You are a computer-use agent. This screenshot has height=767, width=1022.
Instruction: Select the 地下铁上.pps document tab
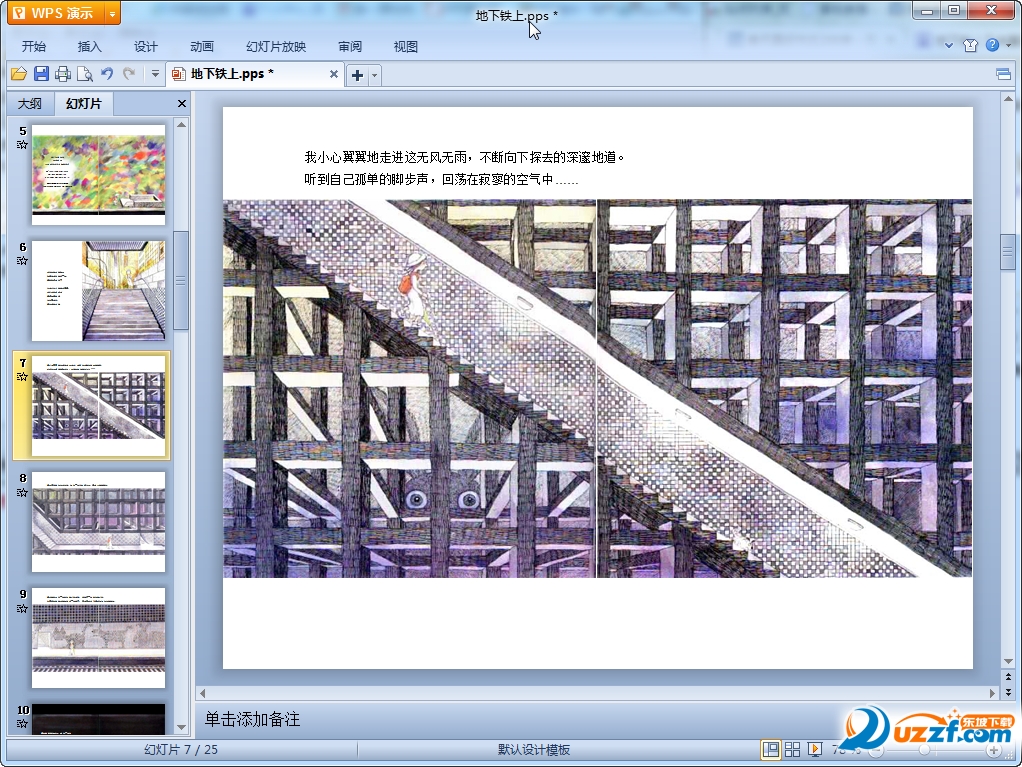click(254, 74)
